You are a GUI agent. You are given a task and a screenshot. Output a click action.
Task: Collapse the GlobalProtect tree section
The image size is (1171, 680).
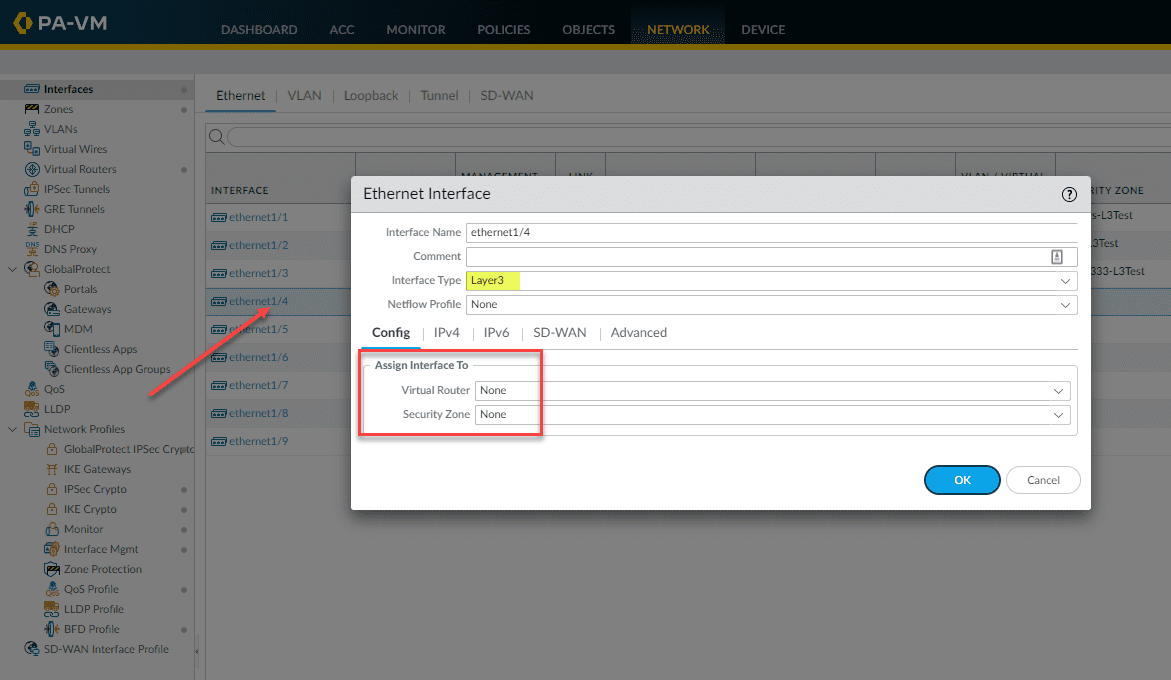(12, 268)
